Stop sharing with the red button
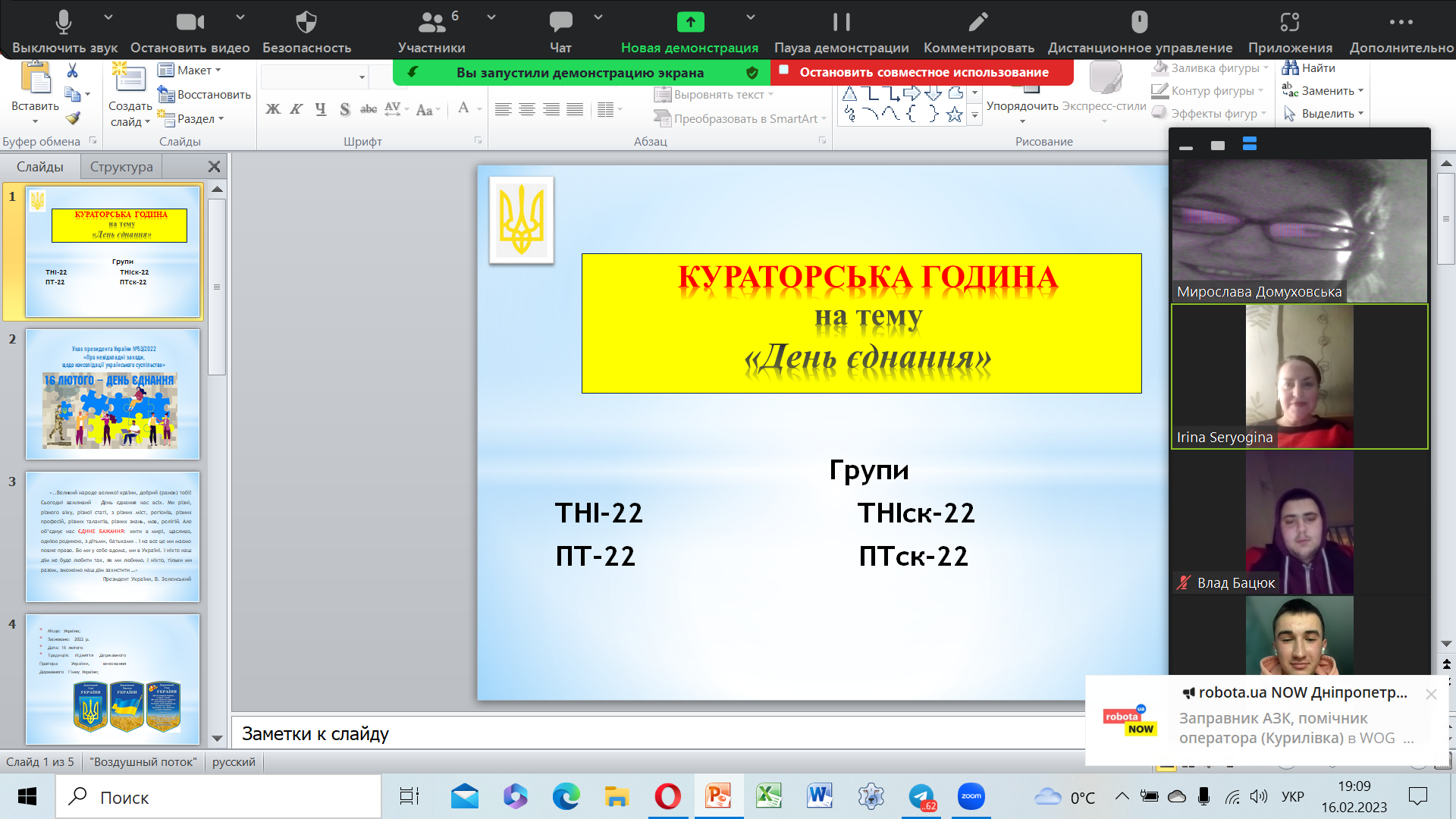 pos(923,72)
